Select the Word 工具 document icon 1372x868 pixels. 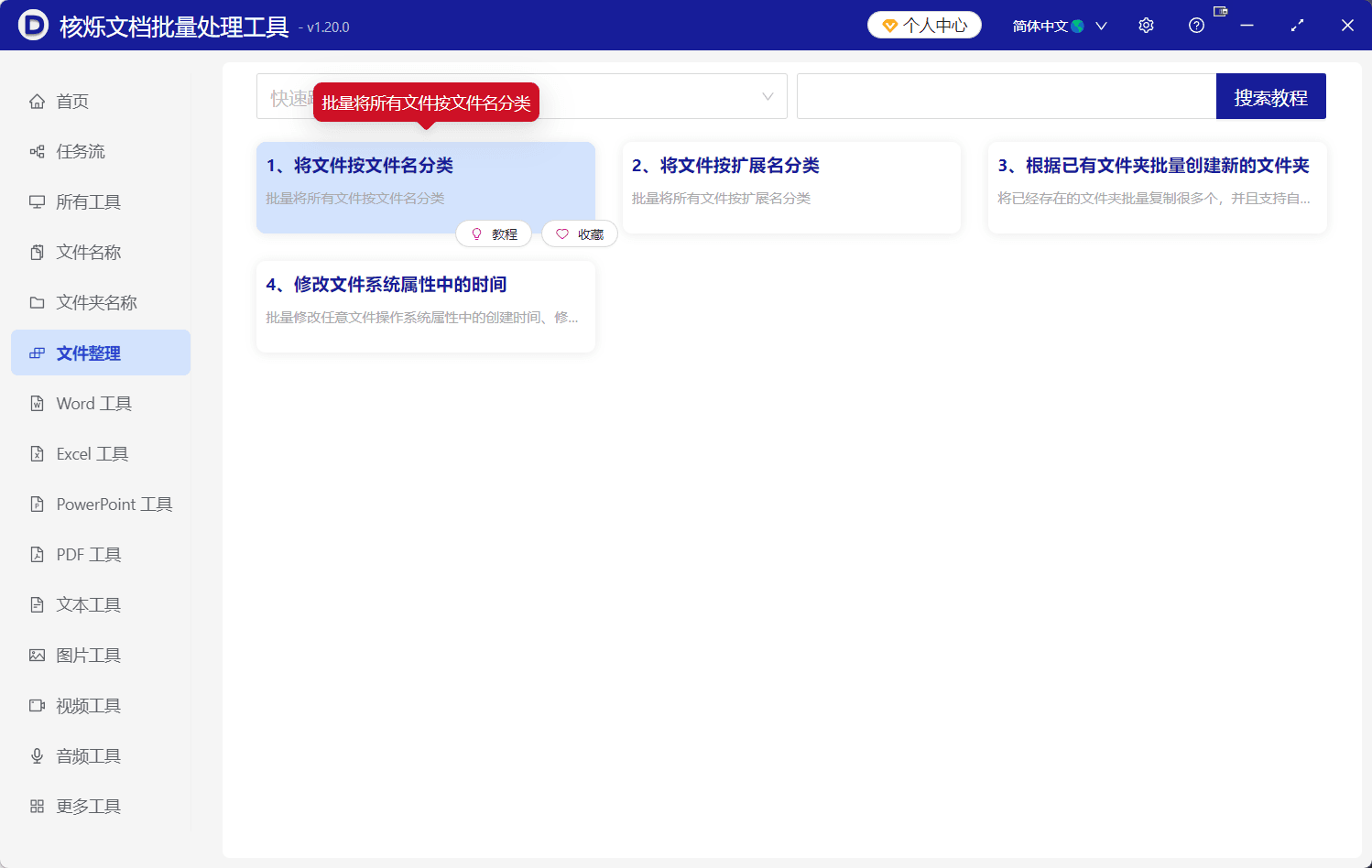click(36, 403)
